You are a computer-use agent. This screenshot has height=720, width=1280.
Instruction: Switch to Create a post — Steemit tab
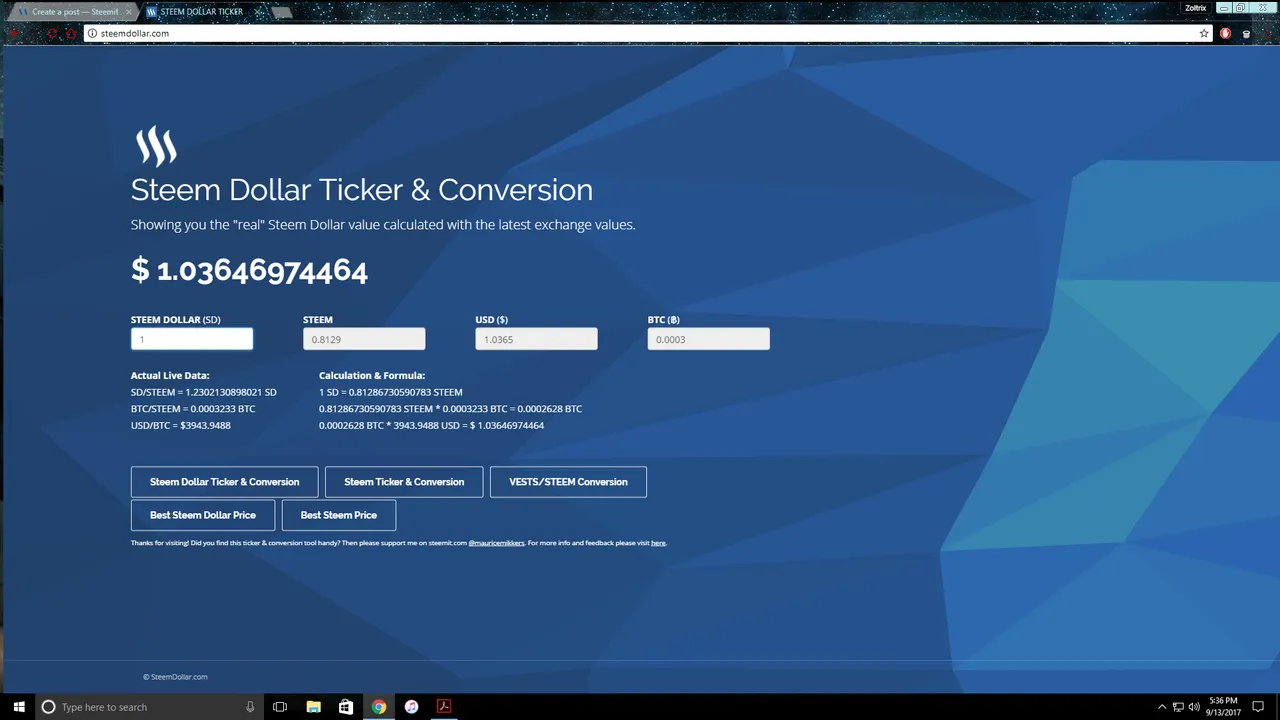(72, 12)
